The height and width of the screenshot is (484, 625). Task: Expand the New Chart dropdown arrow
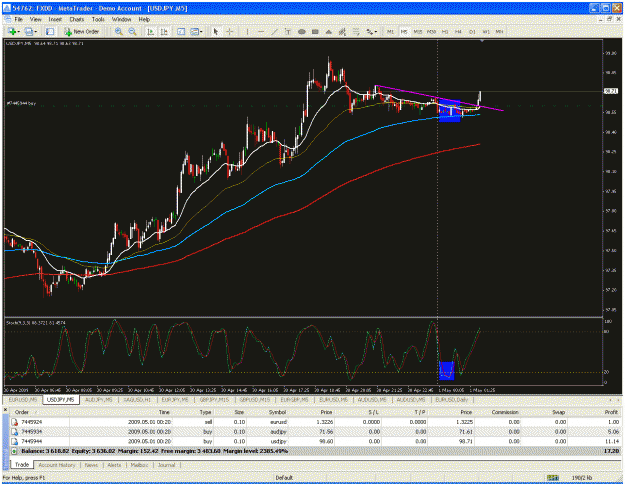click(18, 32)
